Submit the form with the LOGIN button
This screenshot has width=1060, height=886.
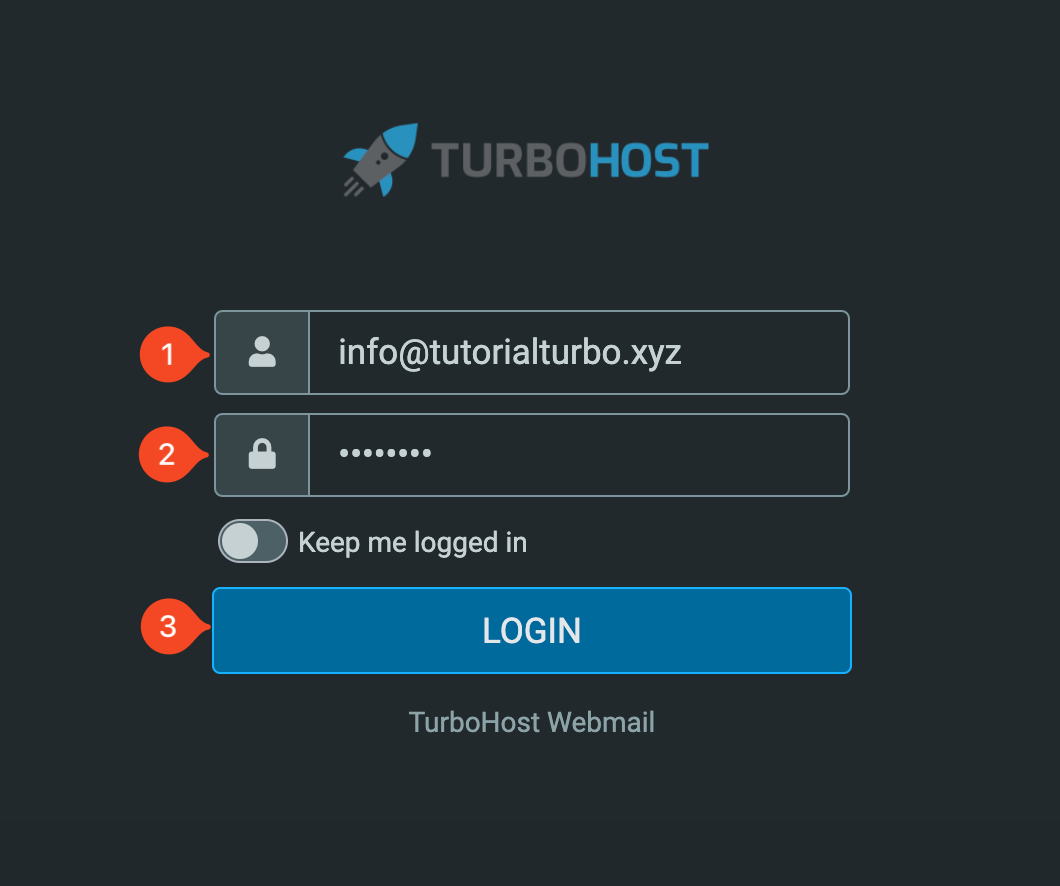pyautogui.click(x=532, y=631)
